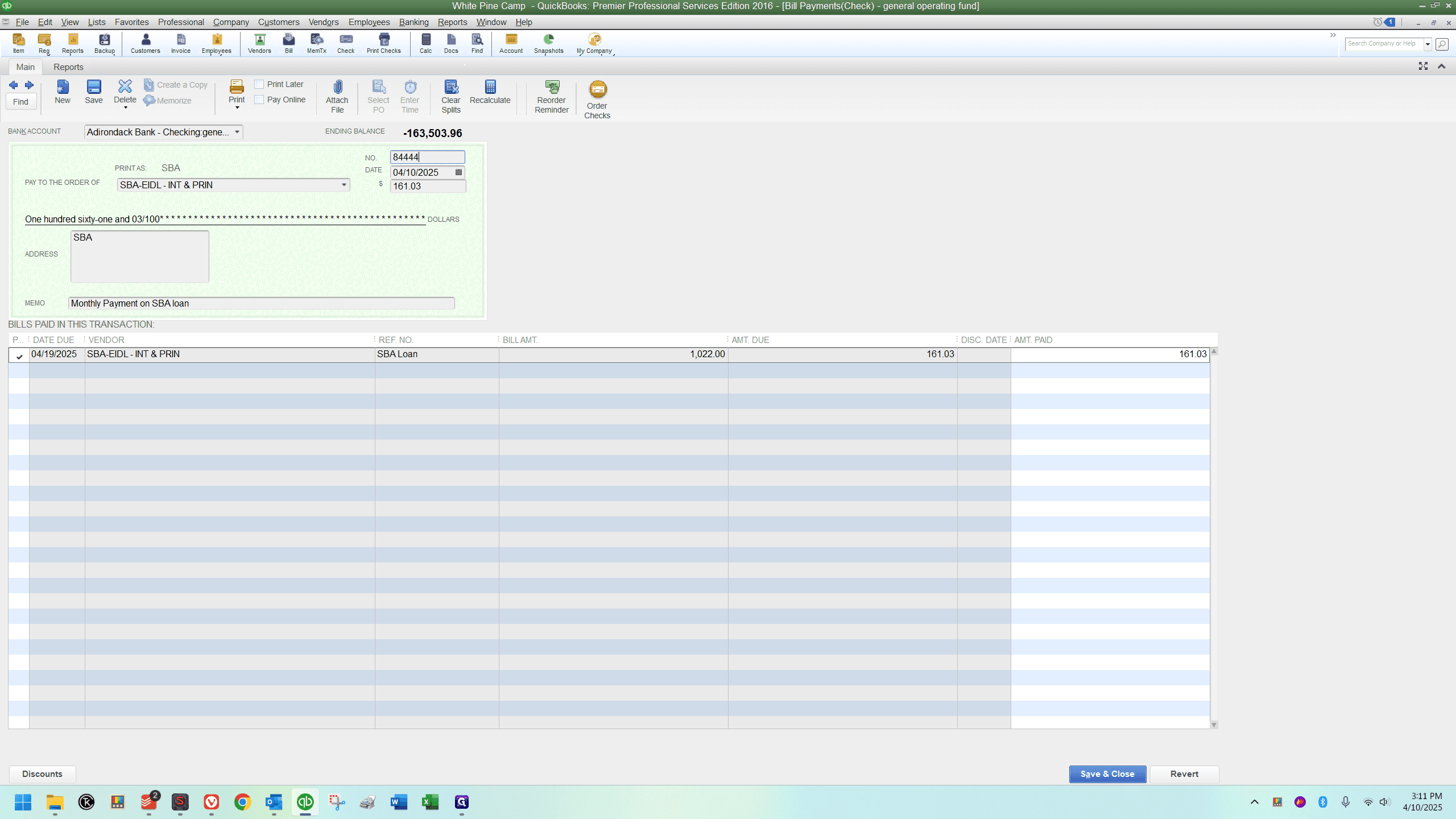This screenshot has height=819, width=1456.
Task: Toggle paid checkmark for SBA-EIDL bill row
Action: click(19, 356)
